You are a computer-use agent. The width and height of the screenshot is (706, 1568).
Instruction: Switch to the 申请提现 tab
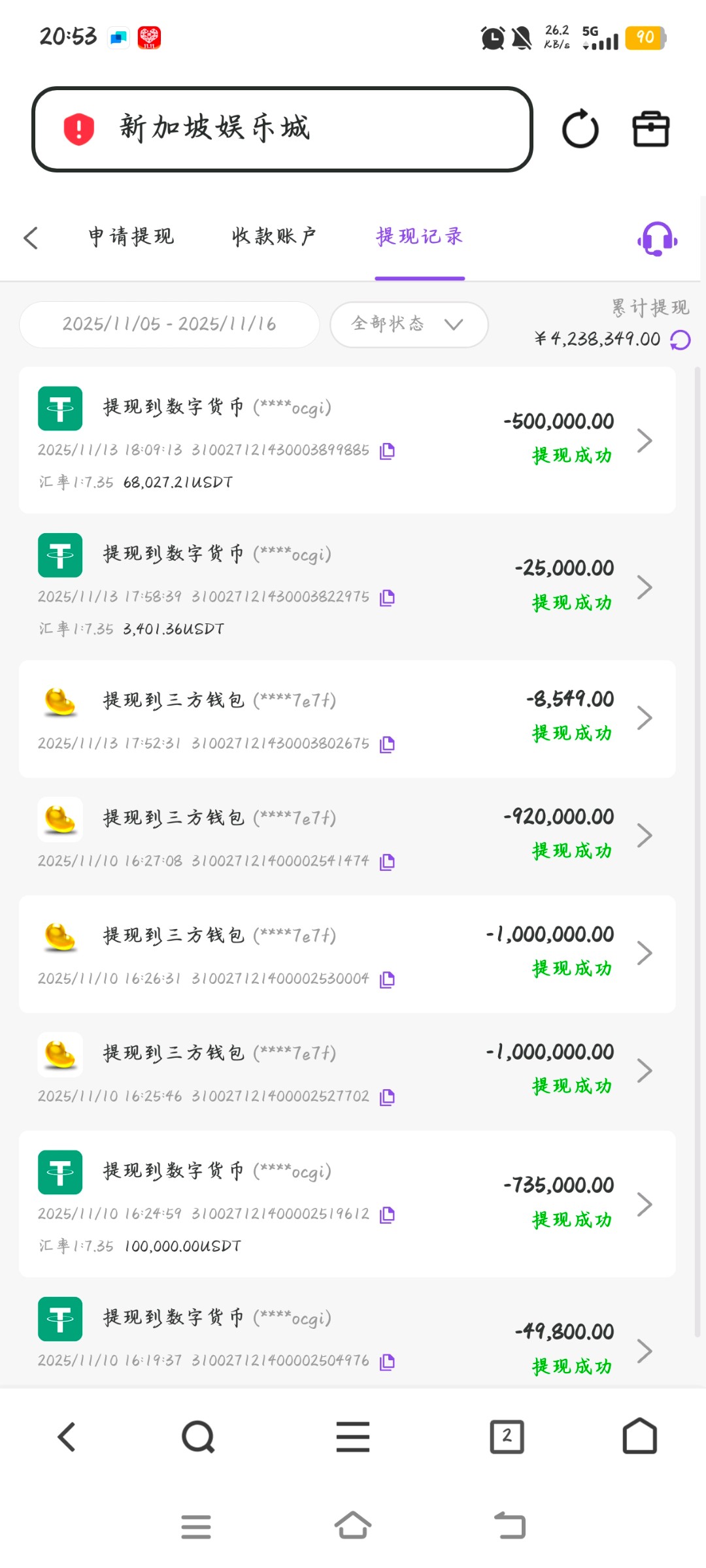click(131, 237)
